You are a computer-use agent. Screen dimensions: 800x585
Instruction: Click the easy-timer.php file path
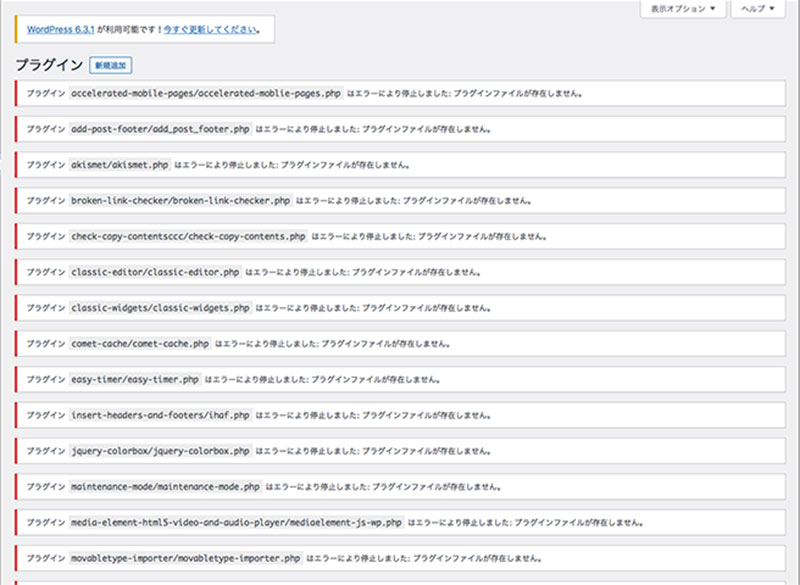click(x=134, y=380)
